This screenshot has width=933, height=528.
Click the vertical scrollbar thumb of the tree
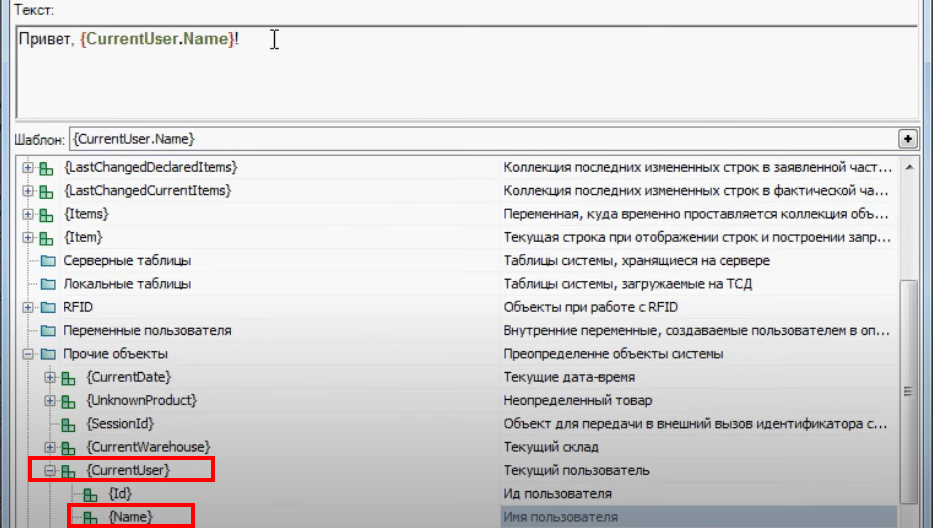pos(909,391)
